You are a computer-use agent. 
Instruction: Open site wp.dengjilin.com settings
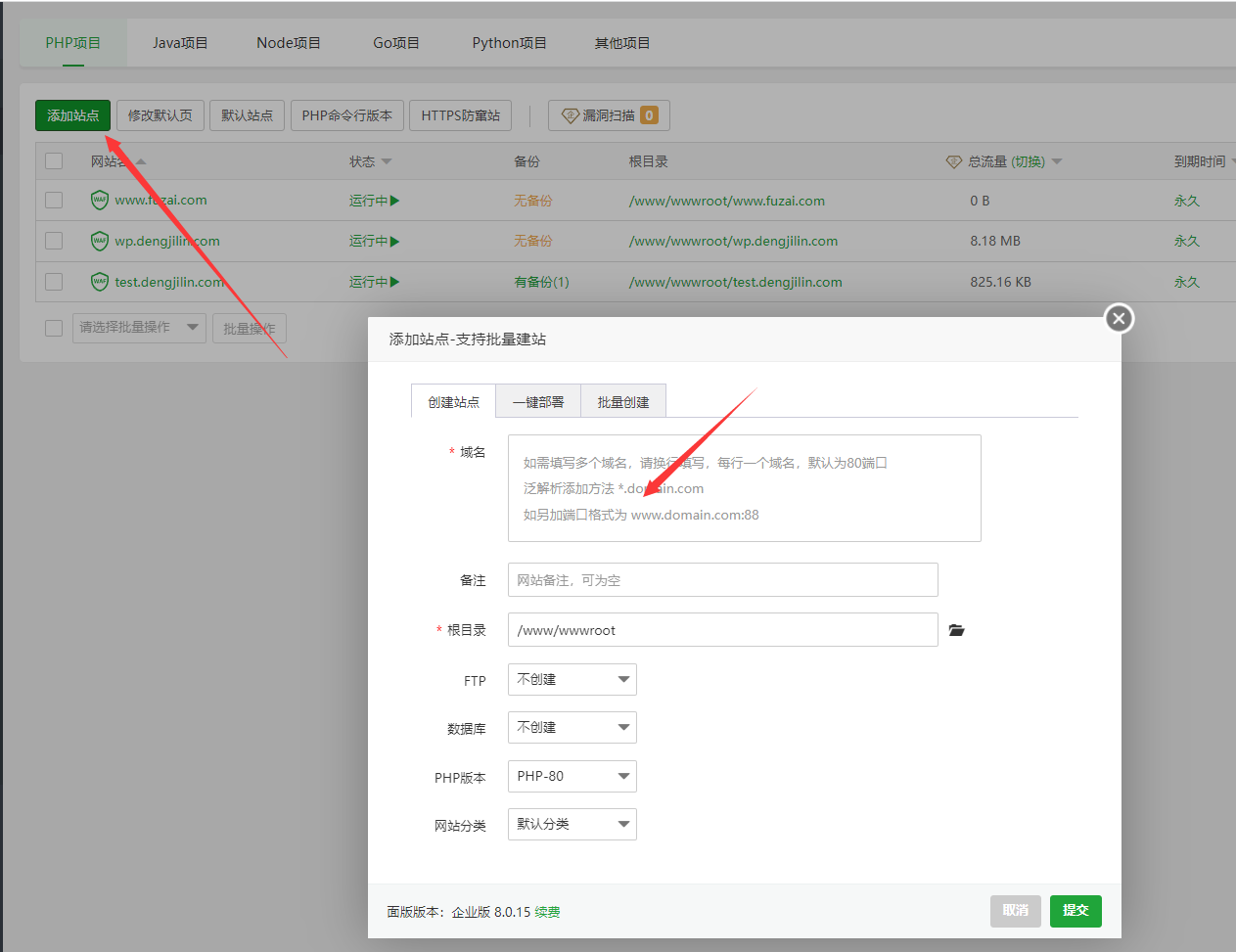coord(167,241)
